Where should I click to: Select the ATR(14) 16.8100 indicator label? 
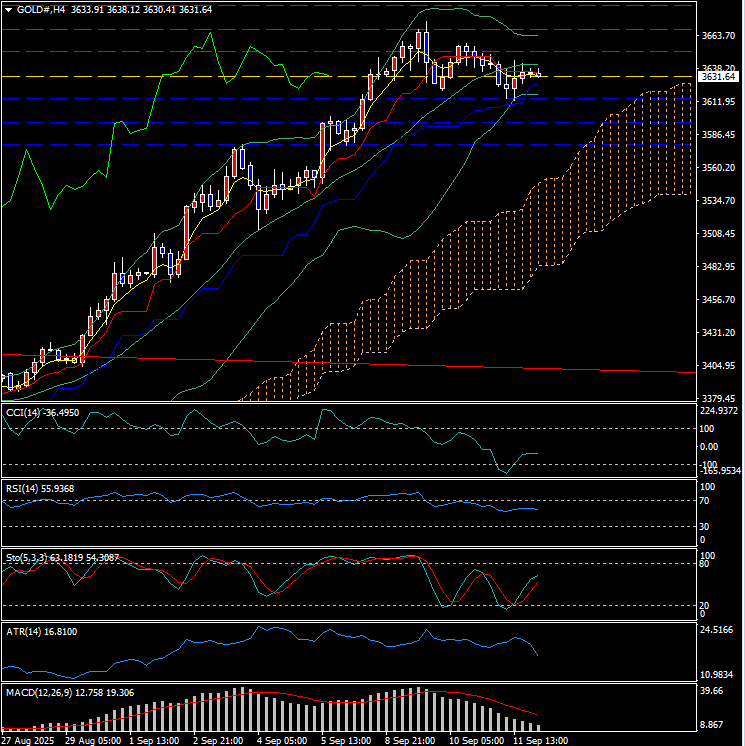point(41,631)
